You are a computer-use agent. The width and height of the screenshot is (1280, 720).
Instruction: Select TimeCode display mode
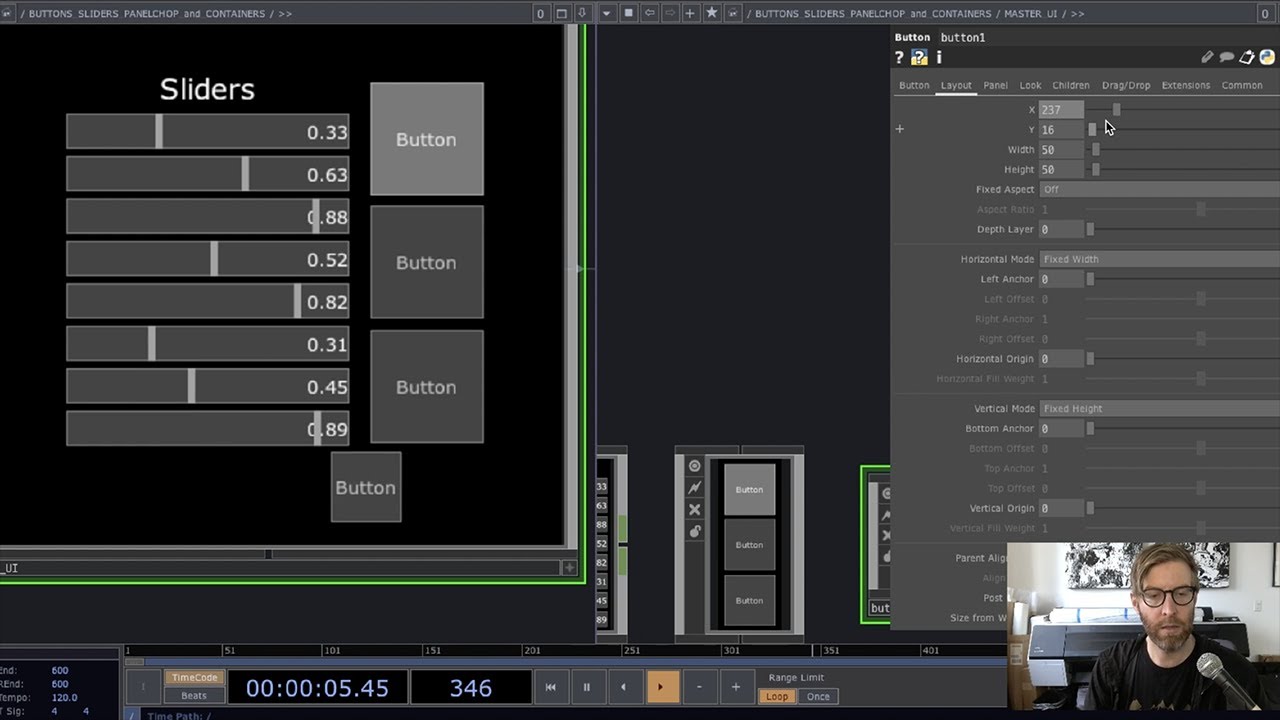click(194, 678)
